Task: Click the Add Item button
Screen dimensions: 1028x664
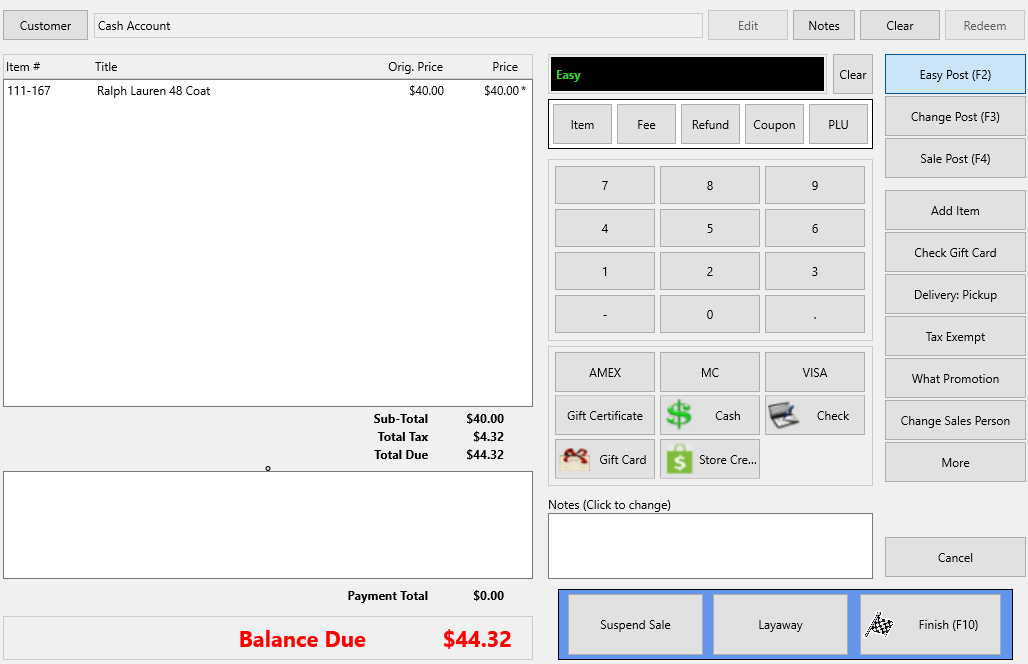Action: click(955, 210)
